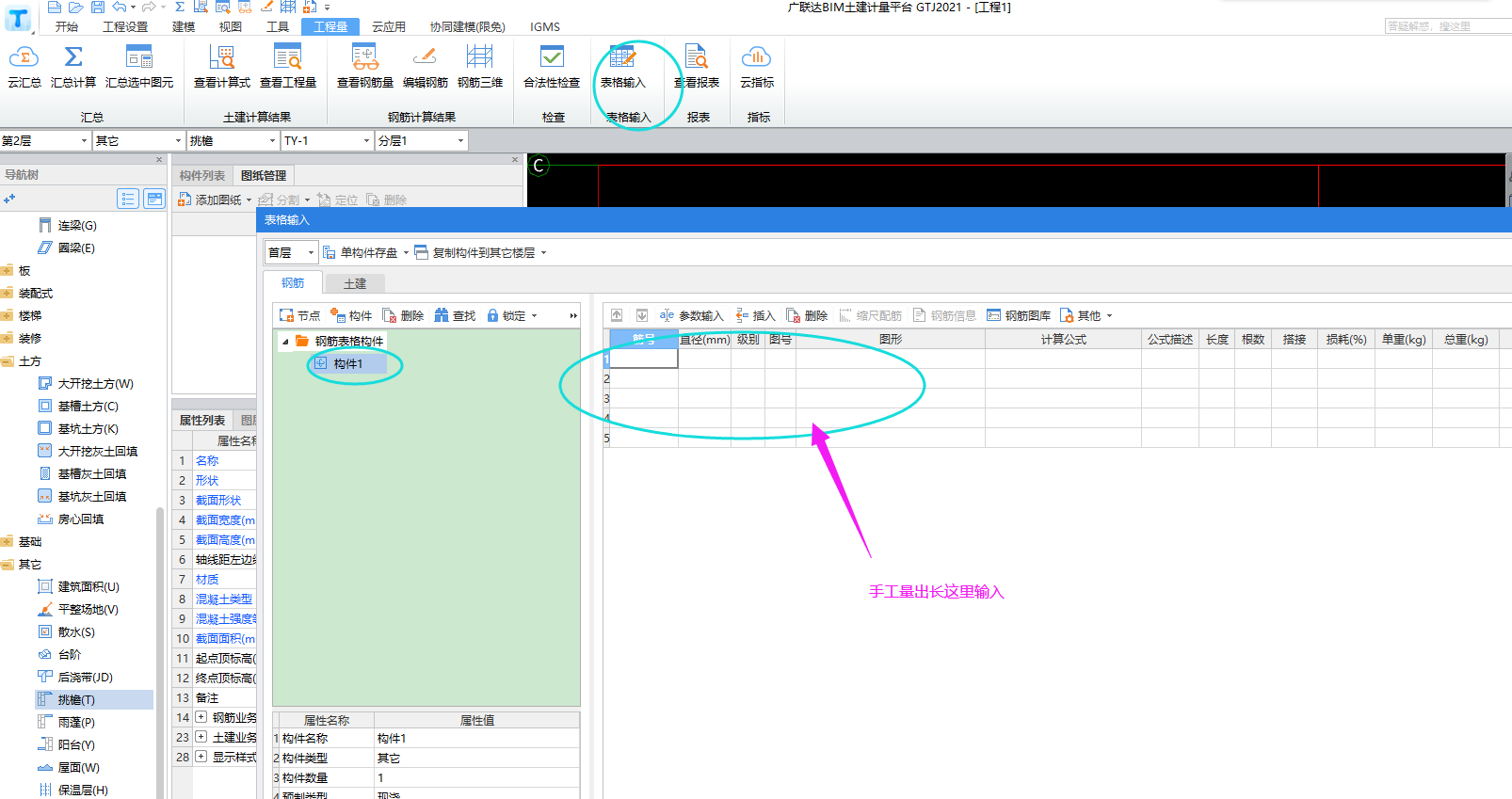Insert a row with 插入
Screen dimensions: 1512x799
click(x=755, y=315)
